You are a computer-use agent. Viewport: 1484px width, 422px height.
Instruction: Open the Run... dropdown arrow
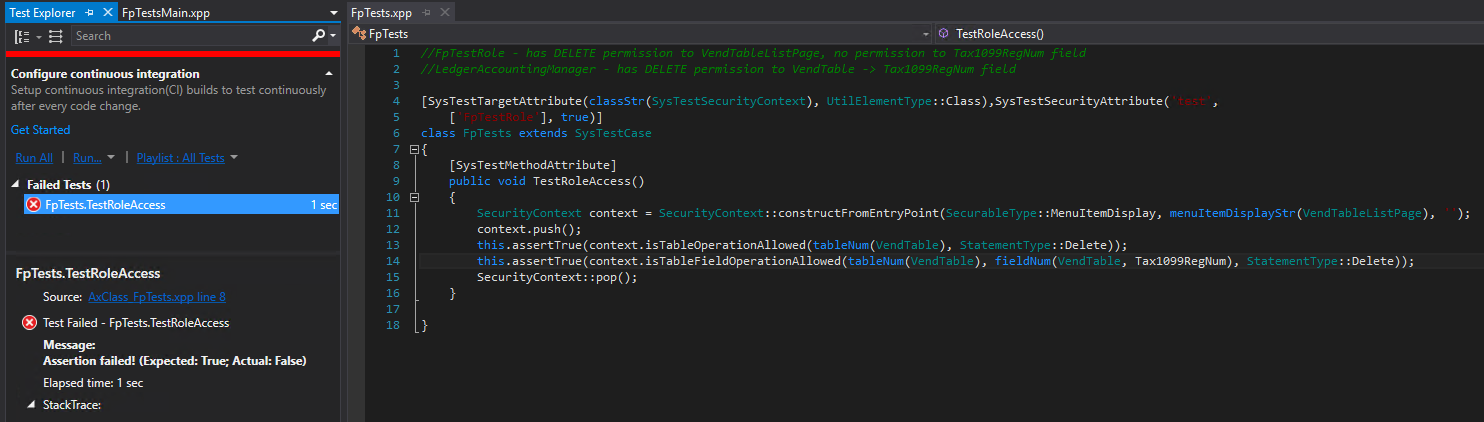[x=111, y=158]
